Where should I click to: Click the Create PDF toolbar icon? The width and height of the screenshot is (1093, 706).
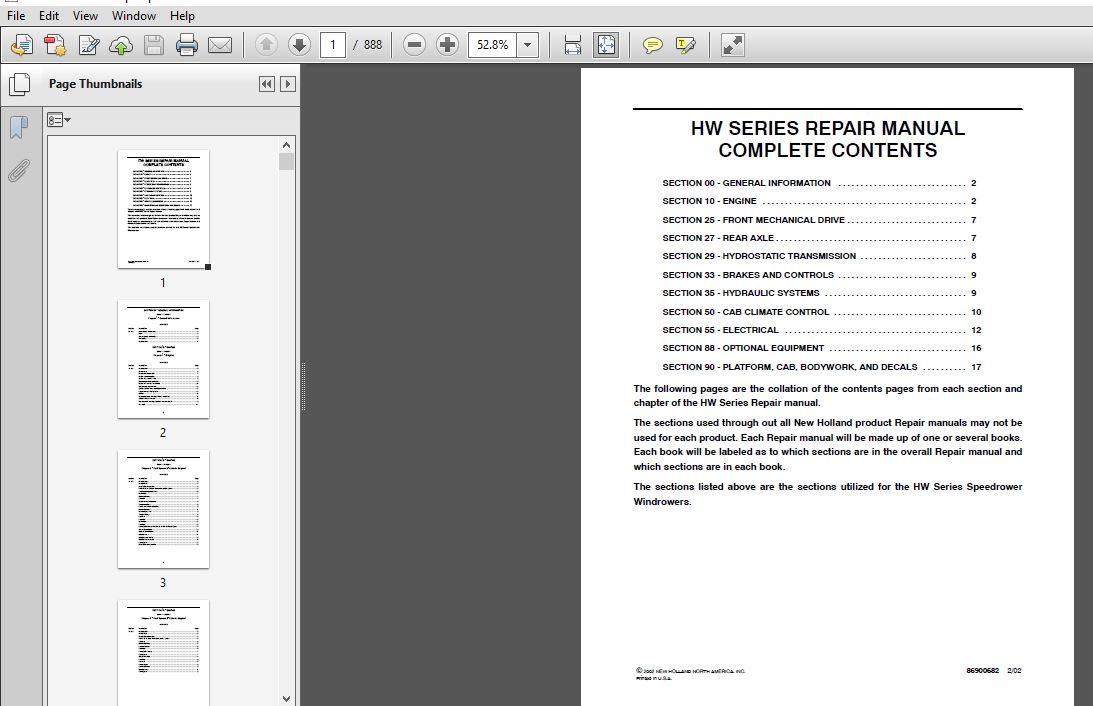[55, 45]
